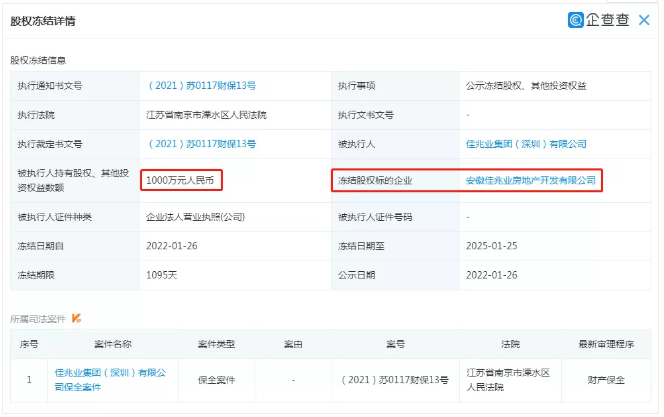Click the orange icon beside 所属司法案件
The height and width of the screenshot is (417, 664).
76,318
